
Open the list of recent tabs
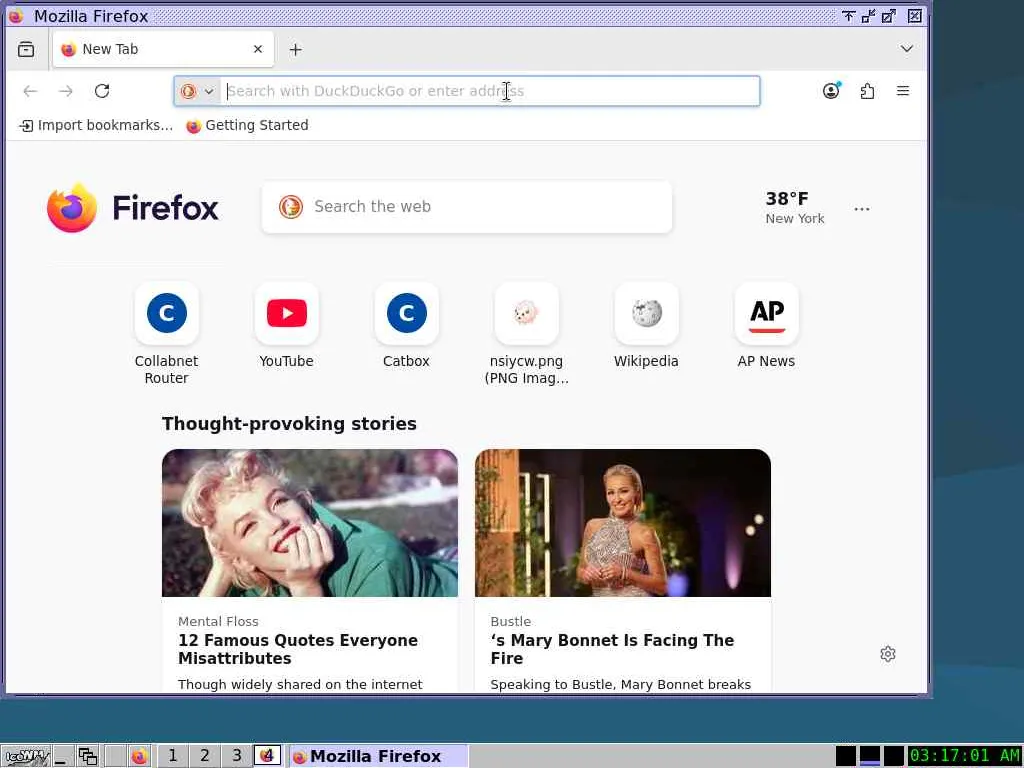click(26, 49)
